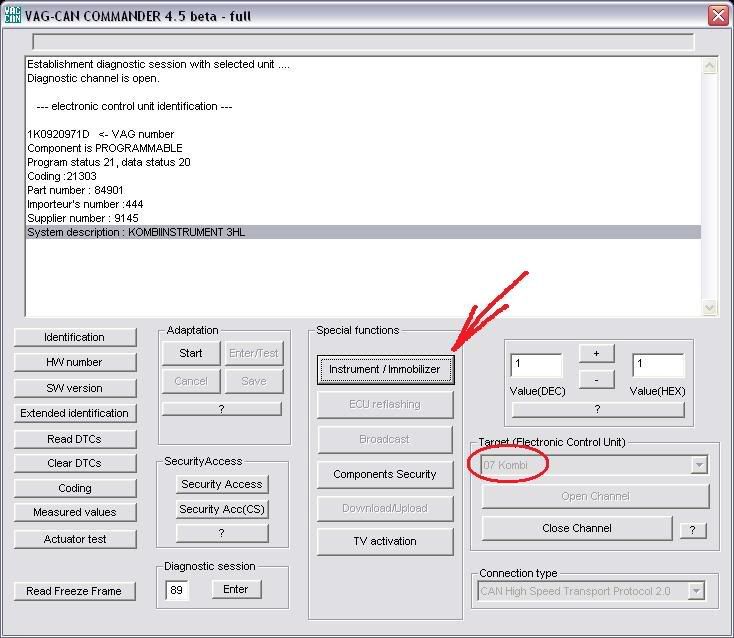Image resolution: width=734 pixels, height=638 pixels.
Task: Click the Security Access button
Action: (x=222, y=484)
